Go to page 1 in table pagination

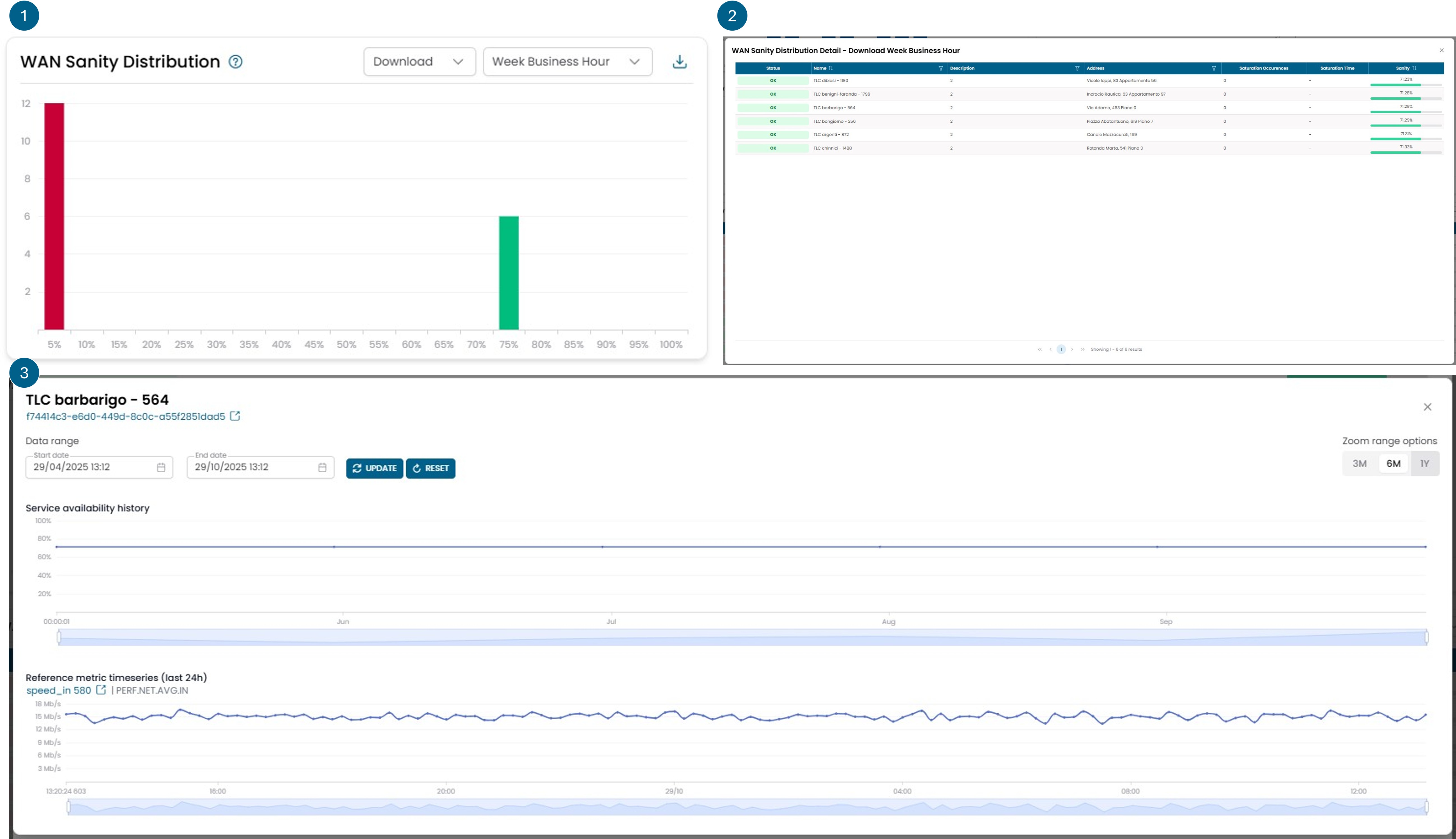click(x=1061, y=349)
